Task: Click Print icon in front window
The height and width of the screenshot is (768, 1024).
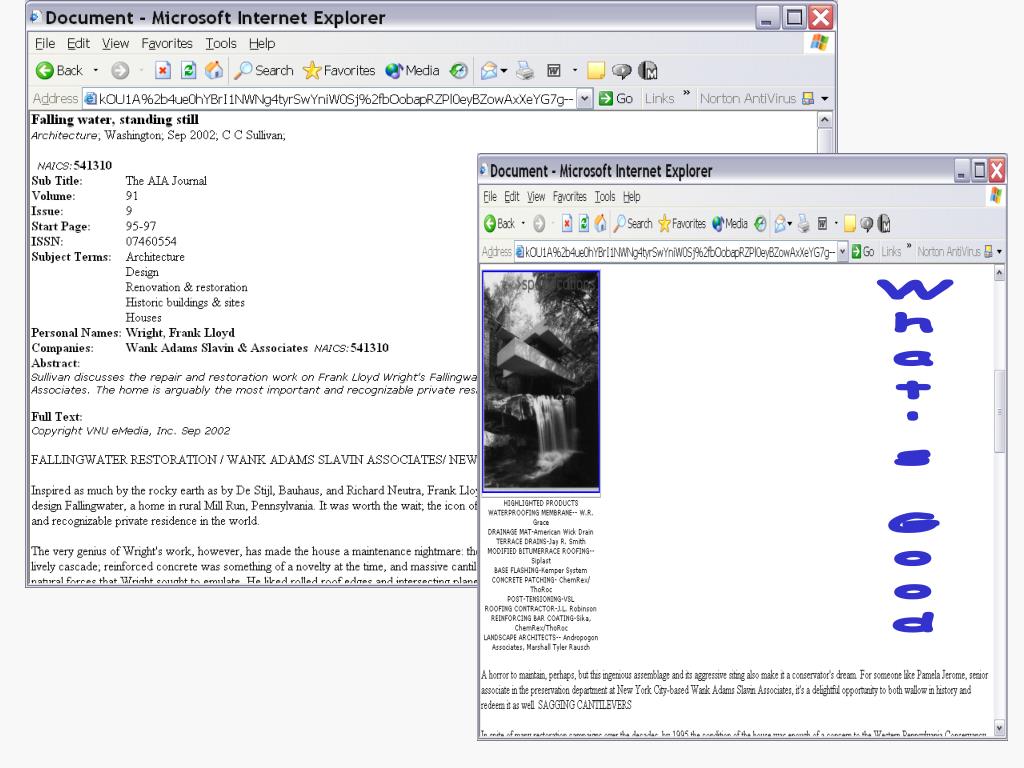Action: pos(803,224)
